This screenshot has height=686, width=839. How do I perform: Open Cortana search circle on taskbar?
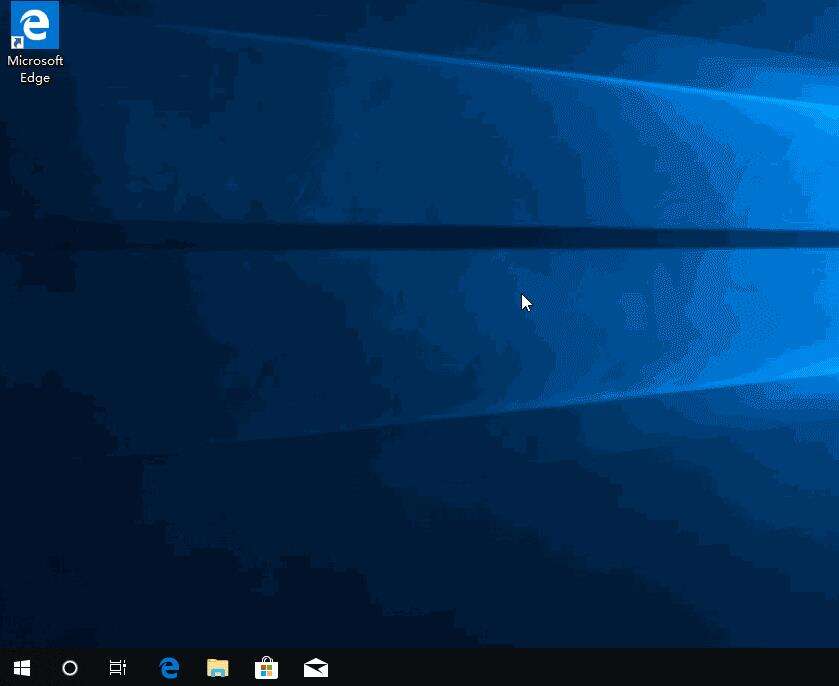tap(70, 668)
